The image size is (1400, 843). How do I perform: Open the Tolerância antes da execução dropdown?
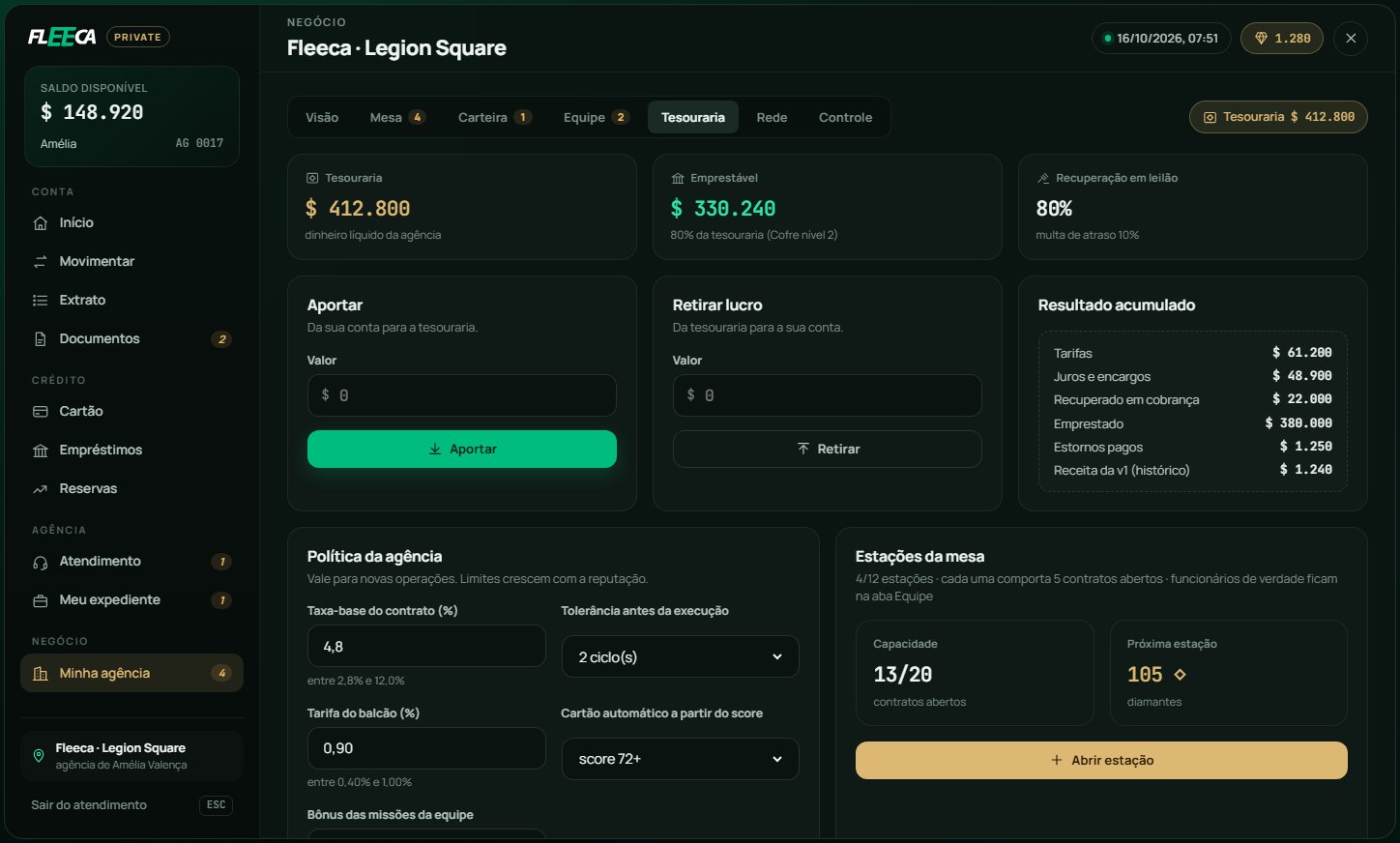point(681,656)
